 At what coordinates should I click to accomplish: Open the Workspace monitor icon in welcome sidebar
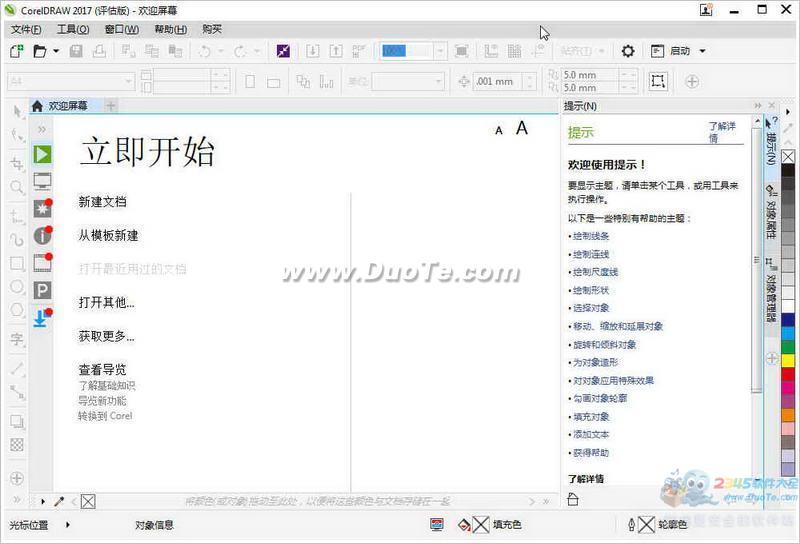(x=42, y=181)
